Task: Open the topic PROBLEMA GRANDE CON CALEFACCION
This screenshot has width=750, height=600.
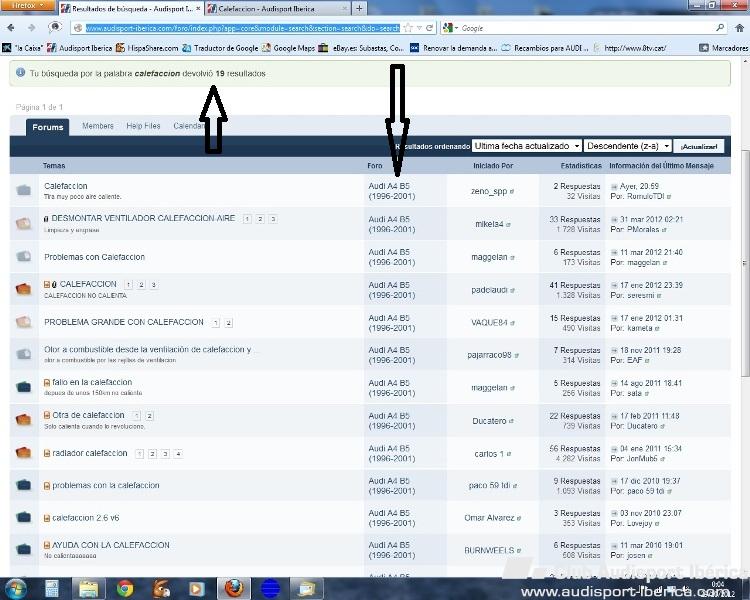Action: (124, 322)
